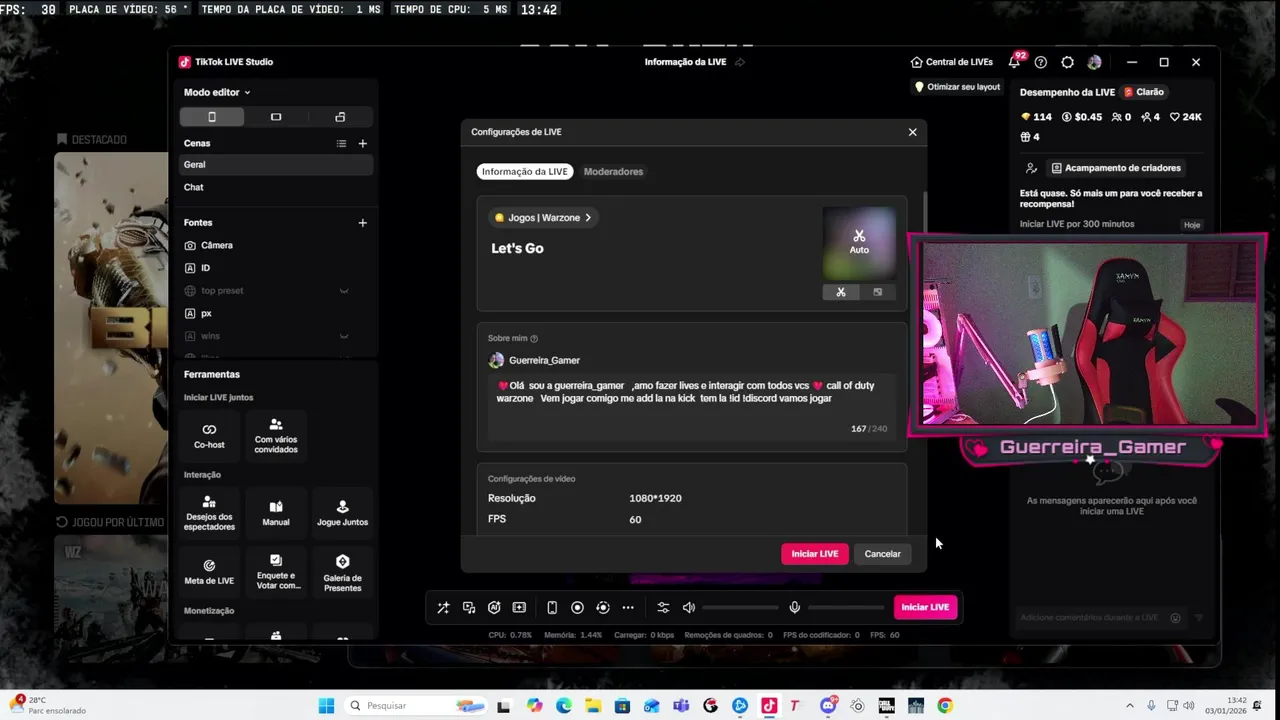Click Iniciar LIVE on bottom toolbar

pyautogui.click(x=925, y=607)
